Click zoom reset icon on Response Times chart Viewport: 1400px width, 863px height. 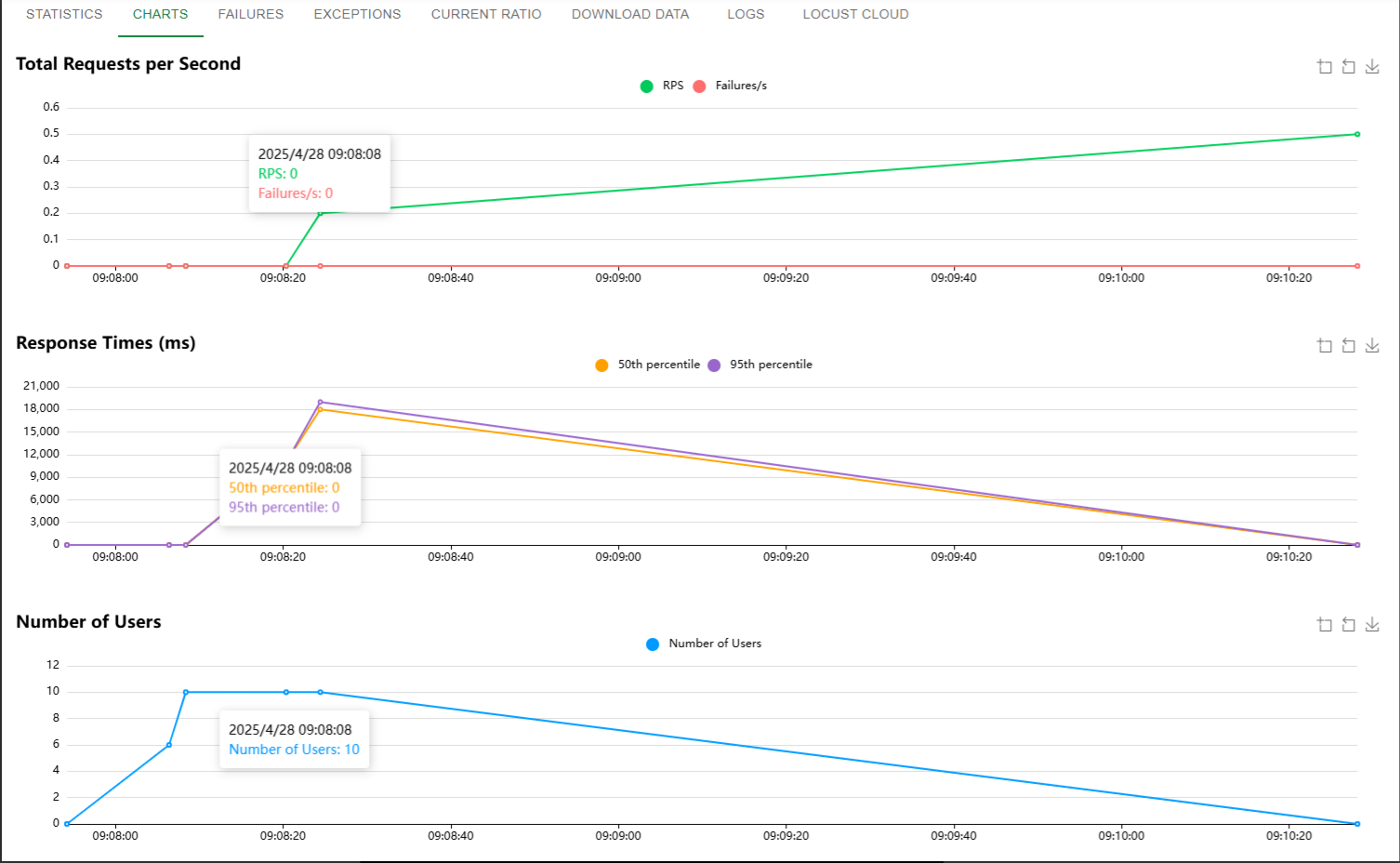point(1348,345)
